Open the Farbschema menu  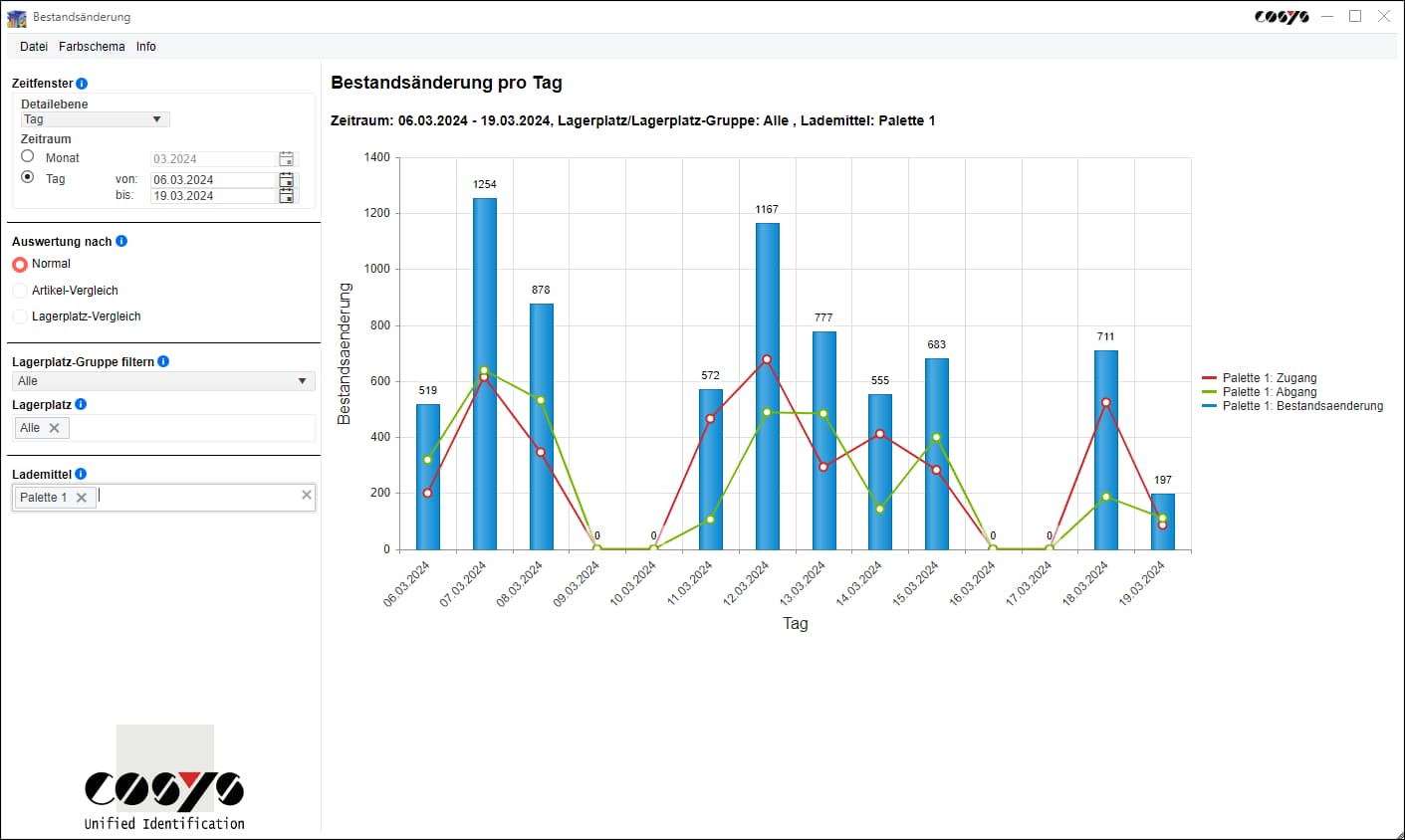92,47
